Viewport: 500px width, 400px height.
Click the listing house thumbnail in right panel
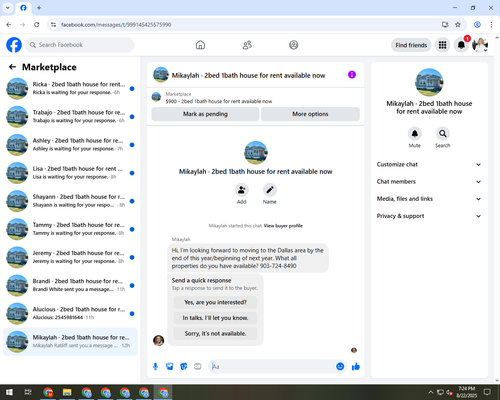[x=429, y=82]
